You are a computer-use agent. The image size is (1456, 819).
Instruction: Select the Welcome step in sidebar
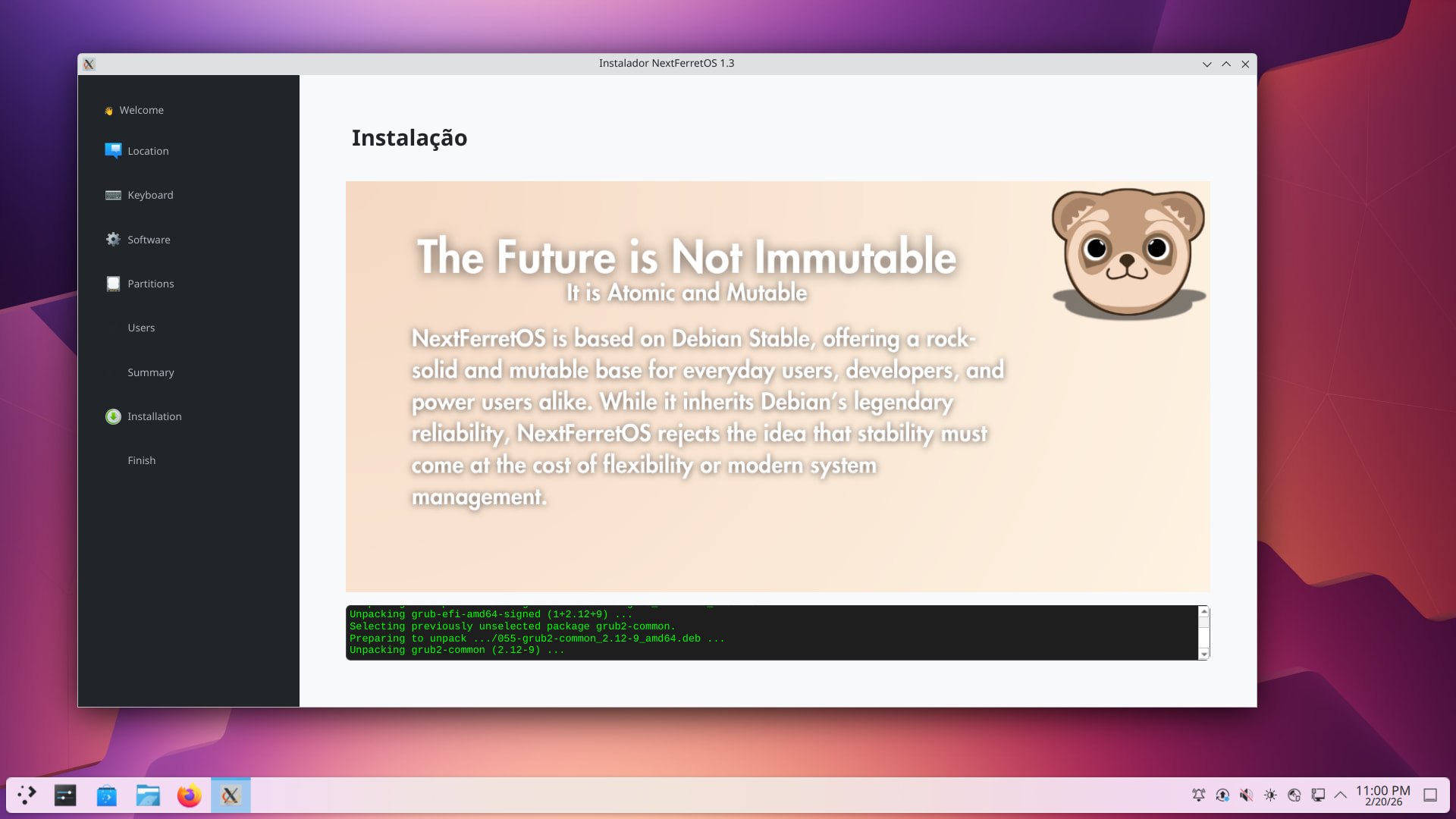(x=141, y=110)
